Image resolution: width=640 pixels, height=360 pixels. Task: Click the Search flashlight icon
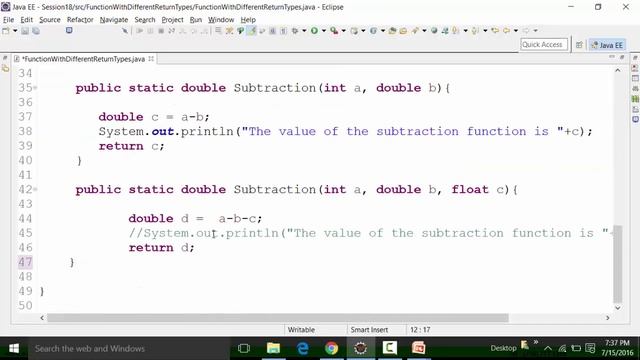[415, 31]
